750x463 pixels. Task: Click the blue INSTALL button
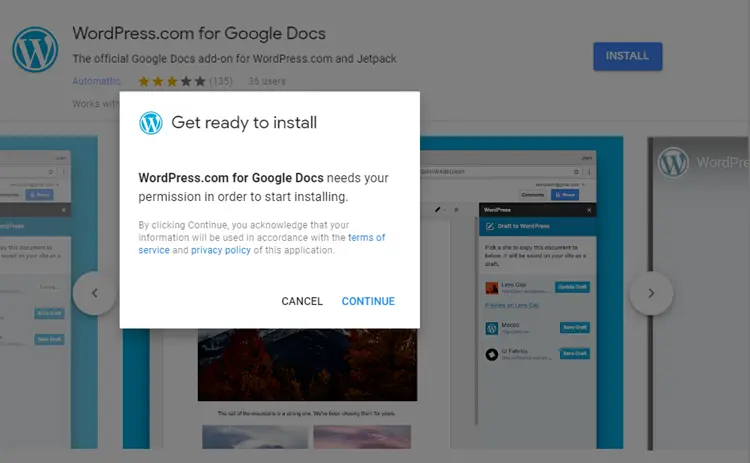tap(628, 56)
